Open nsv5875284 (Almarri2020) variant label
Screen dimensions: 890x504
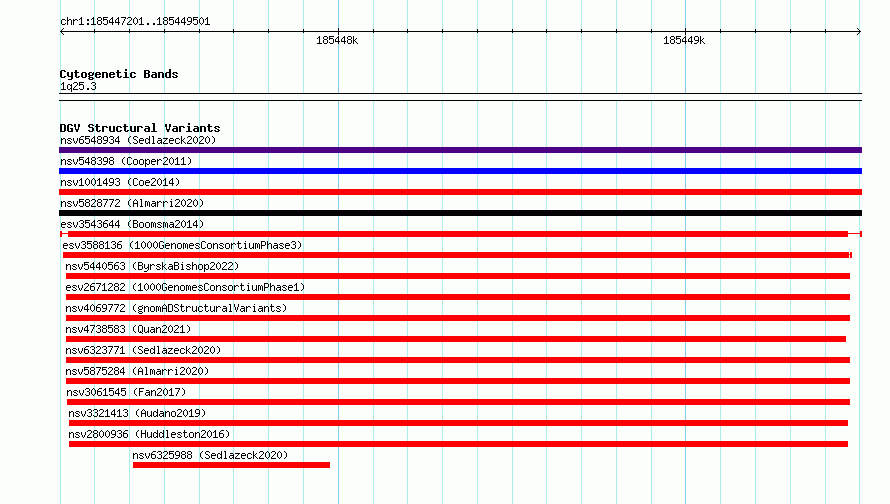(137, 371)
